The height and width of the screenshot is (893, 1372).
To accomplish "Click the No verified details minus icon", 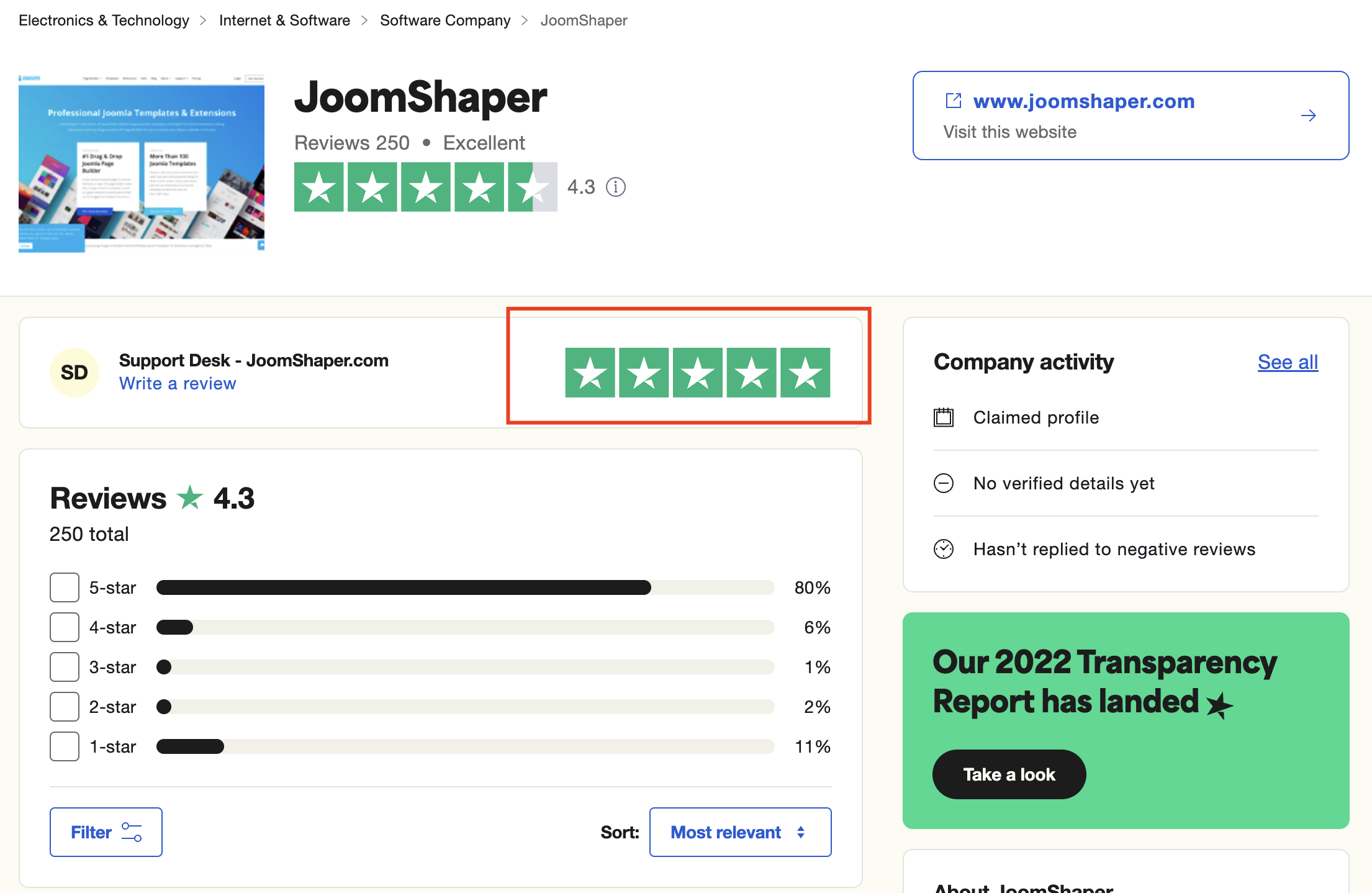I will point(944,483).
